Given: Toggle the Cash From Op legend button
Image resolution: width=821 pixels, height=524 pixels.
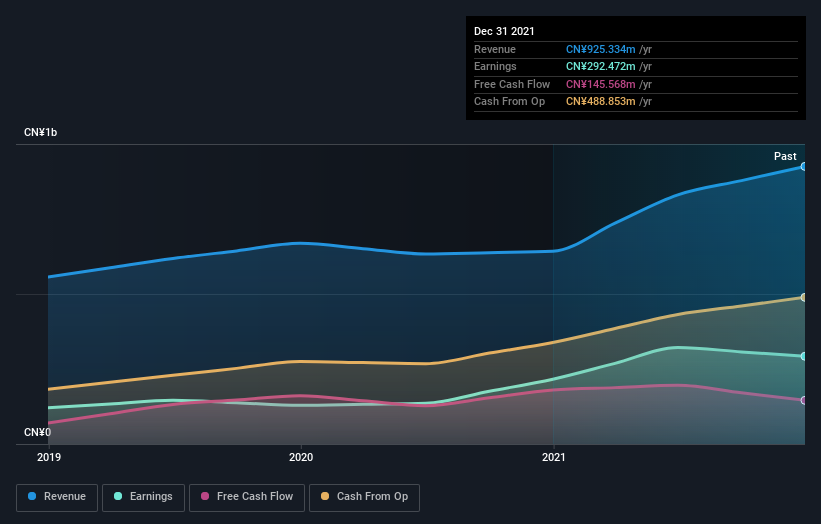Looking at the screenshot, I should click(x=364, y=497).
